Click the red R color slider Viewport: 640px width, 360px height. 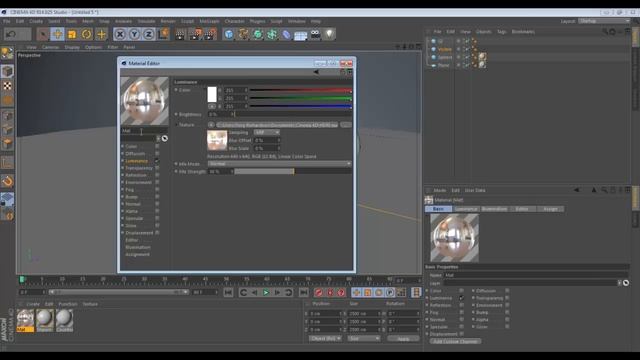click(x=300, y=90)
